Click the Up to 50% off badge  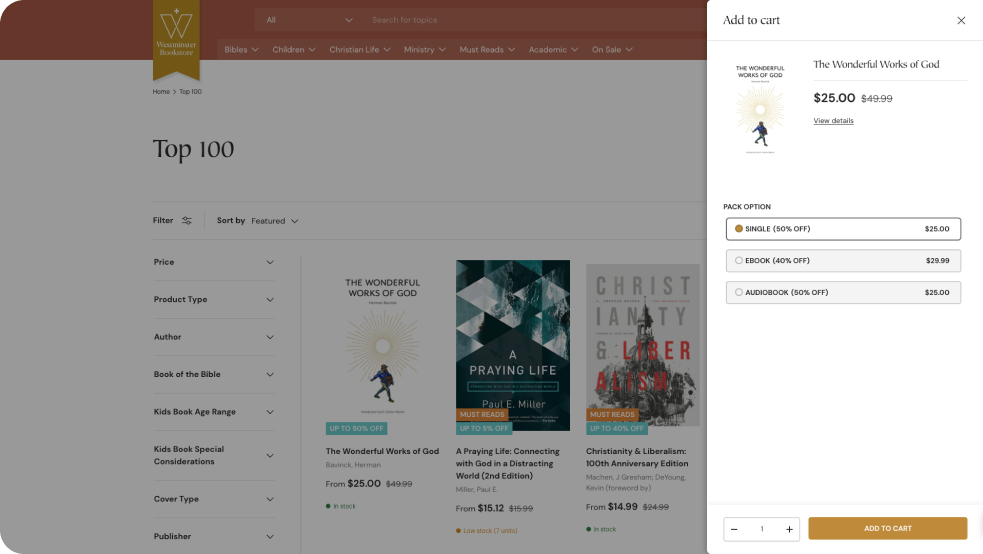[x=356, y=429]
